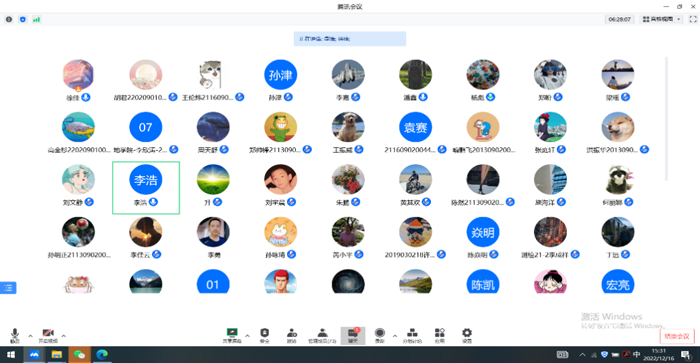This screenshot has height=363, width=700.
Task: Open the meeting info icon at top left
Action: (8, 19)
